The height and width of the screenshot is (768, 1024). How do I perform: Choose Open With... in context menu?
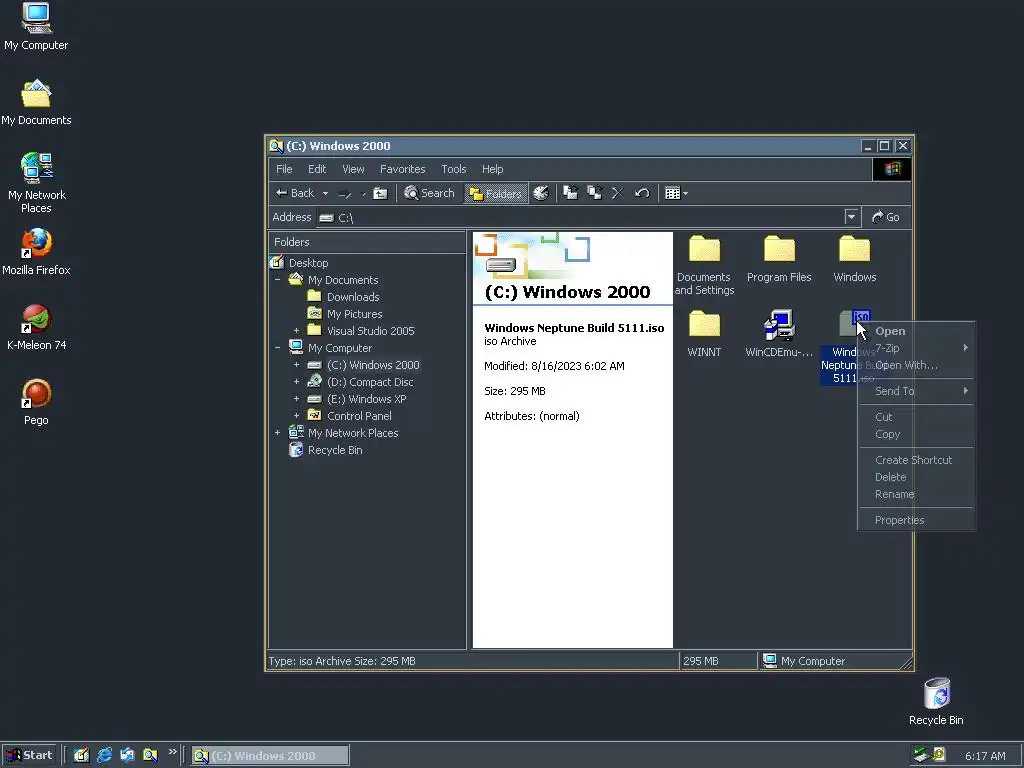pos(916,365)
